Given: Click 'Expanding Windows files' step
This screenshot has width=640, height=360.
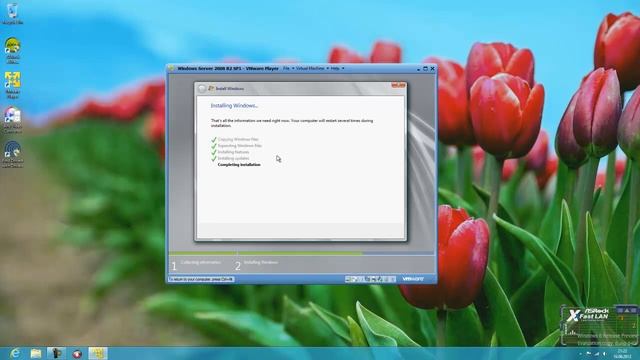Looking at the screenshot, I should (x=240, y=146).
